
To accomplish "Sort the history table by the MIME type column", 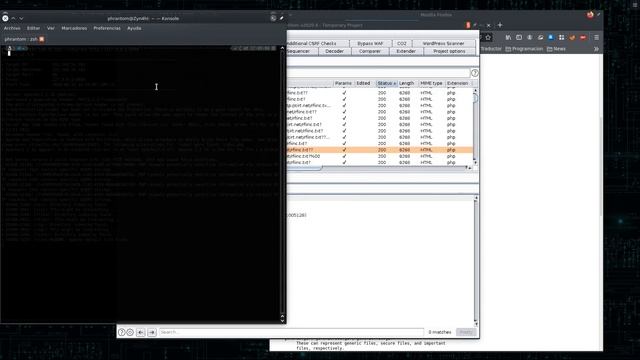I will point(431,83).
